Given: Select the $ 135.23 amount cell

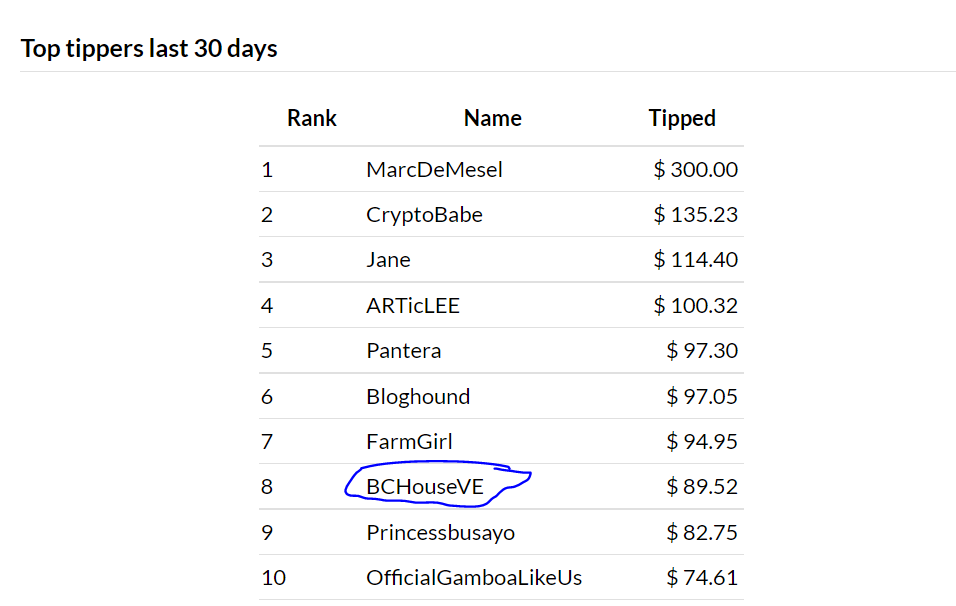Looking at the screenshot, I should click(696, 215).
